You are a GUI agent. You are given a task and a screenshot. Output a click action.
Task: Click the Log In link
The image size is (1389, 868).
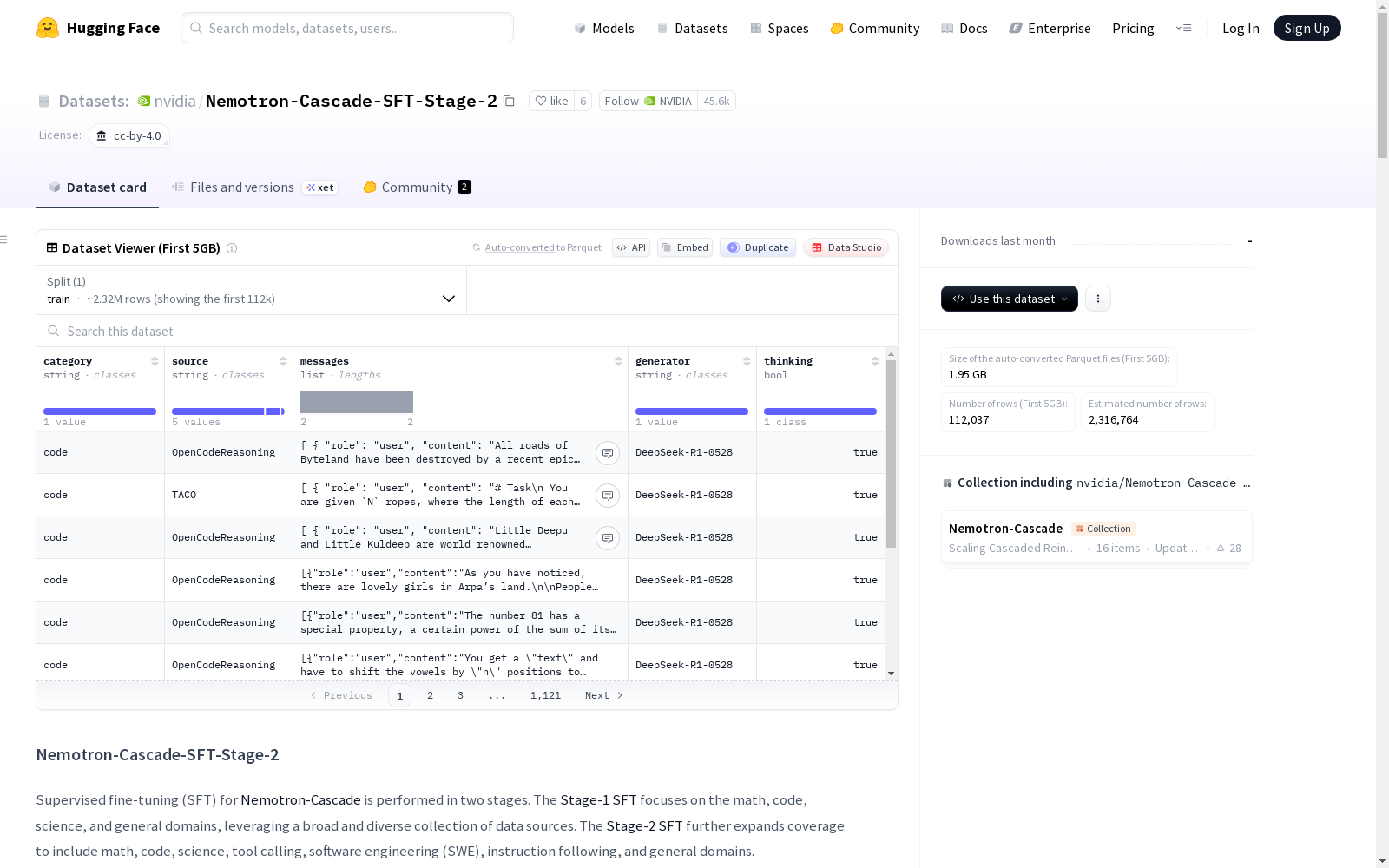pos(1241,28)
